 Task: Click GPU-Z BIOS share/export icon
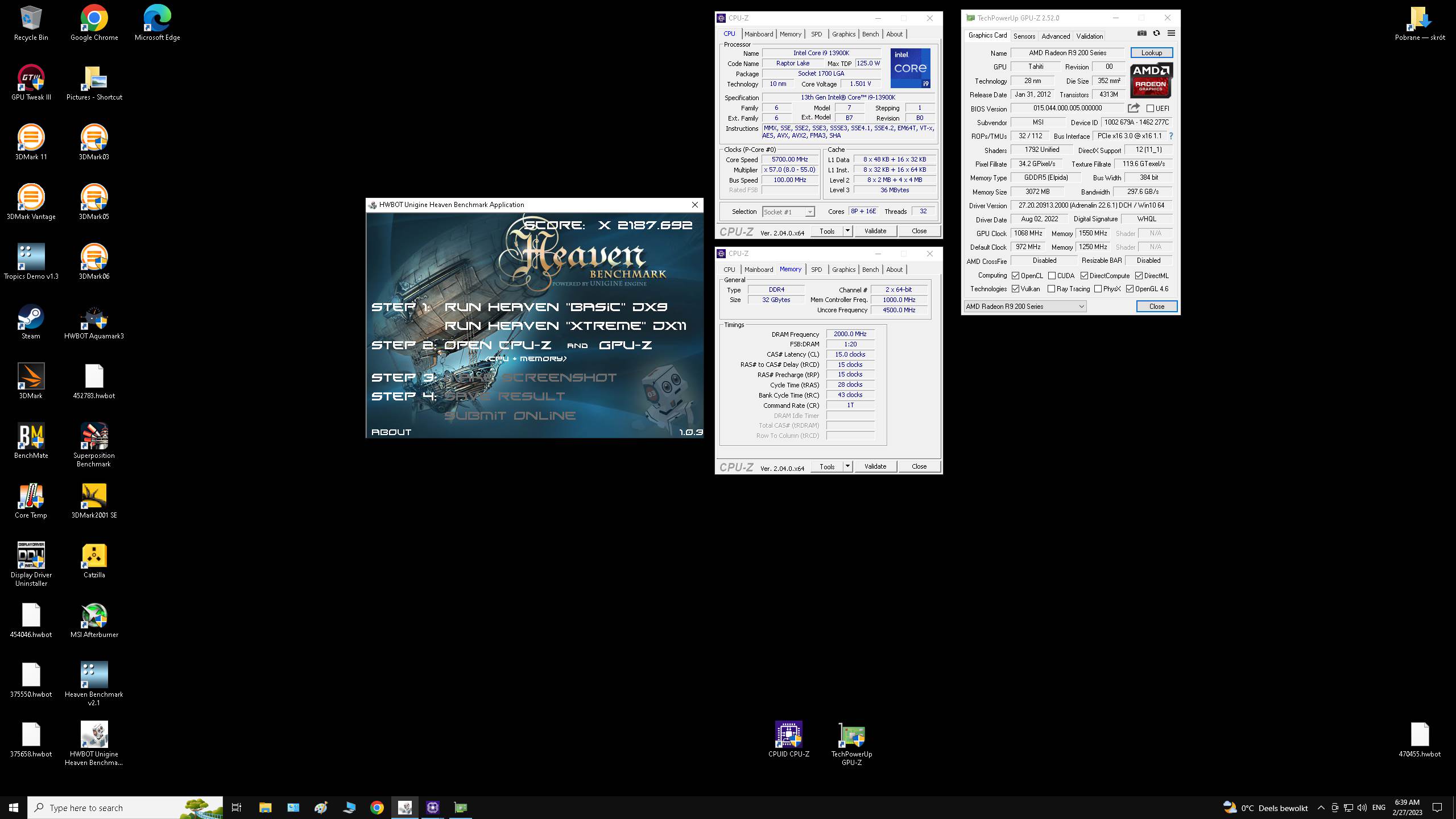pos(1134,107)
